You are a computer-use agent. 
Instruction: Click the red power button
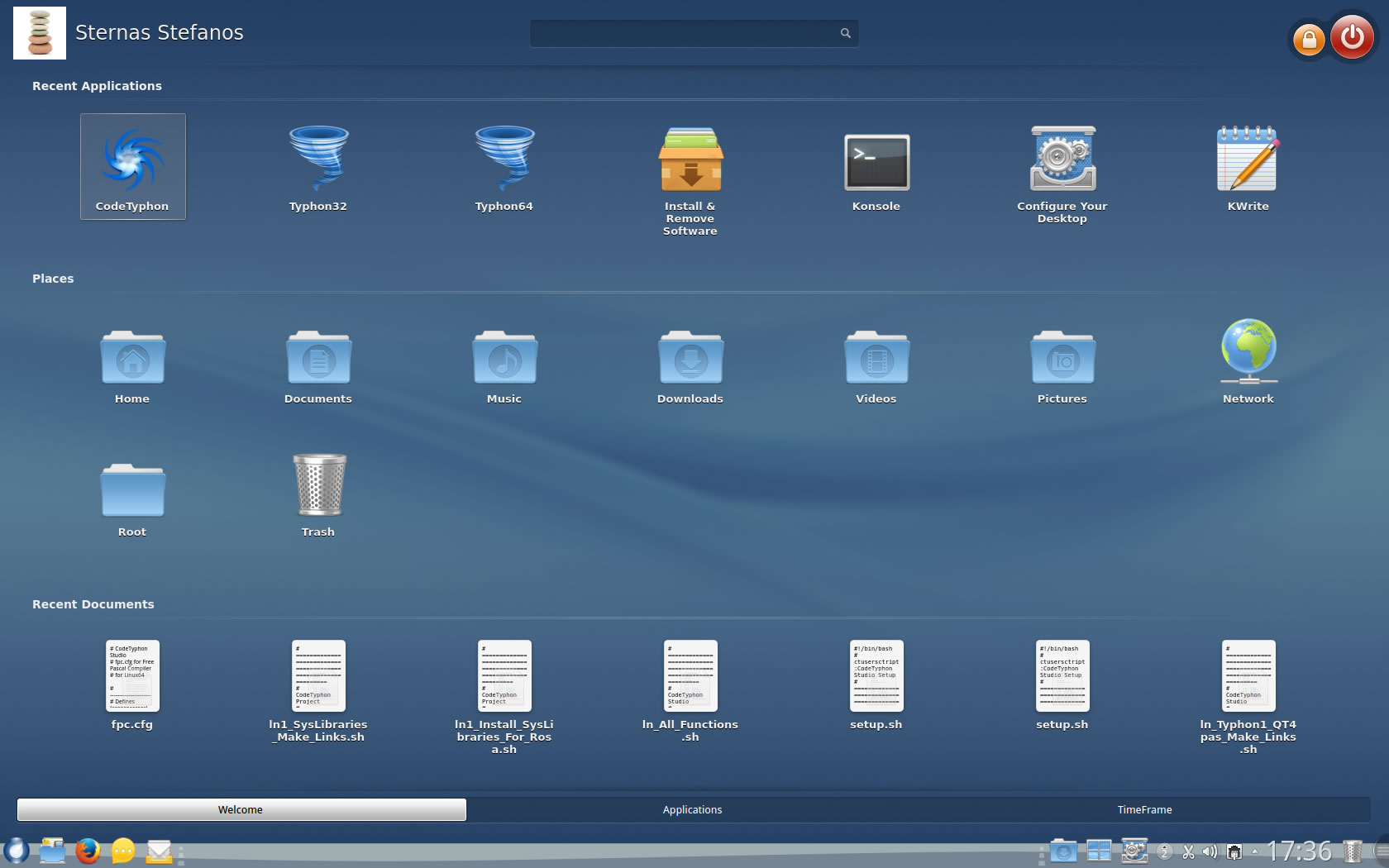coord(1353,37)
